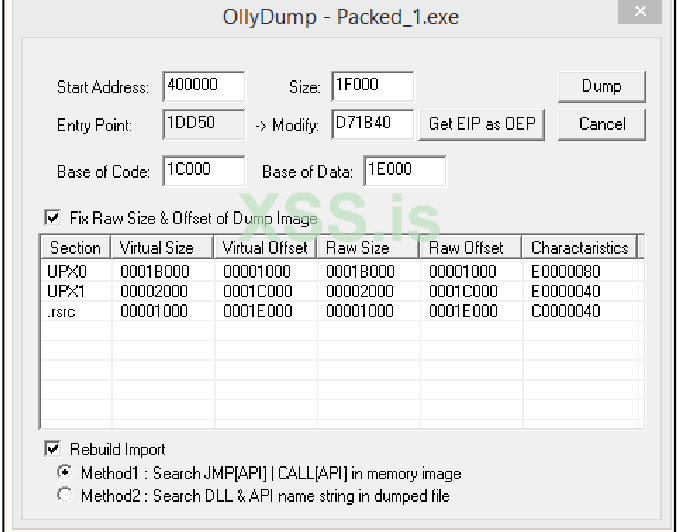Screen dimensions: 677x532
Task: Select the .rsrc section row
Action: tap(342, 311)
